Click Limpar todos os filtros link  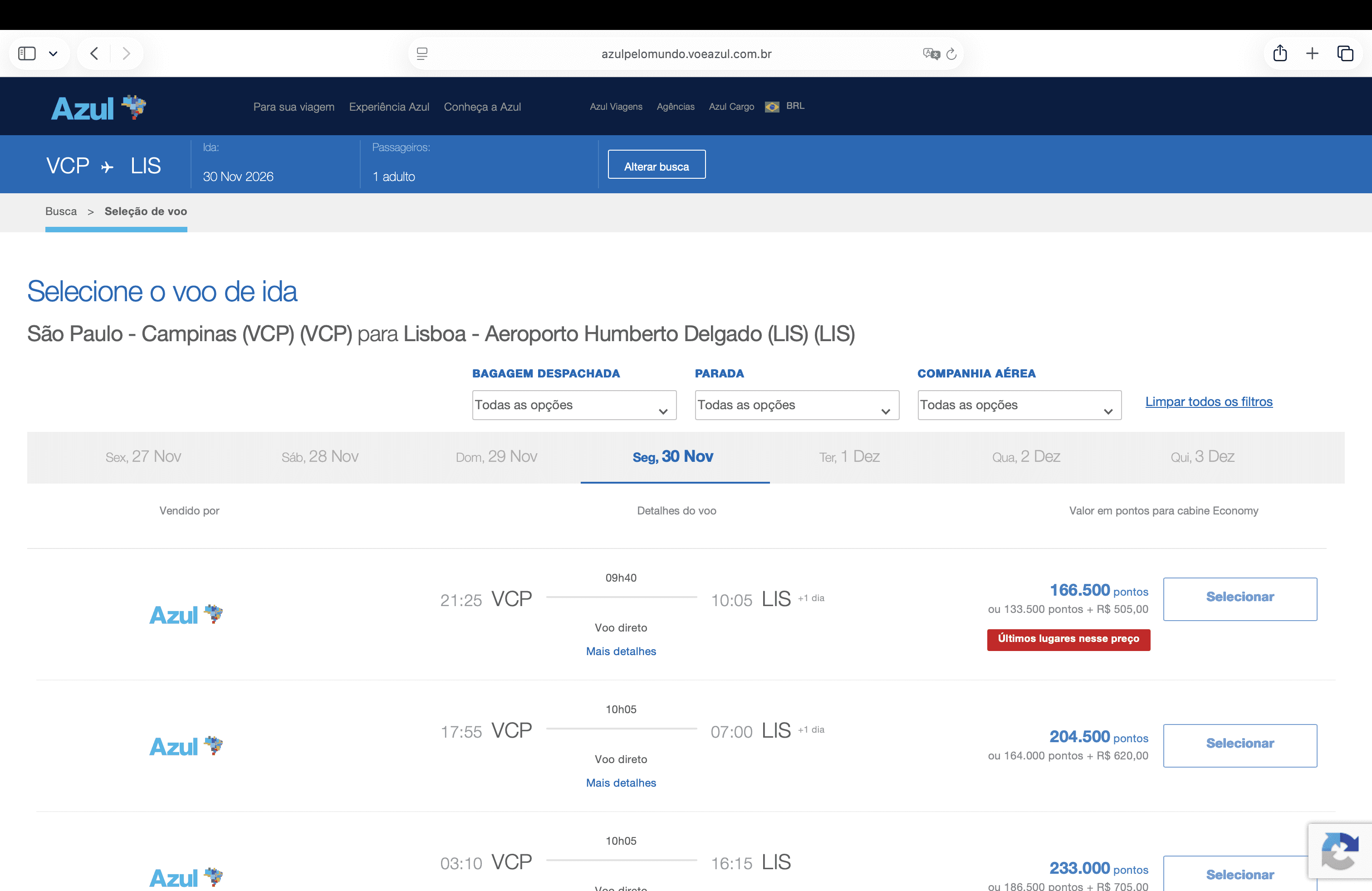point(1209,401)
